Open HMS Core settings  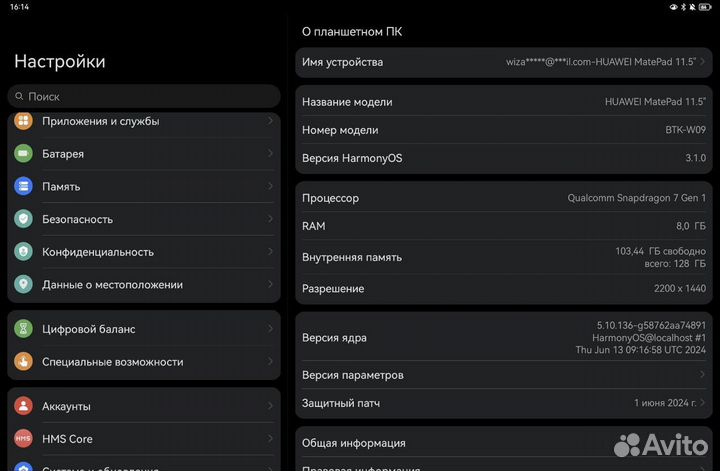[x=144, y=439]
